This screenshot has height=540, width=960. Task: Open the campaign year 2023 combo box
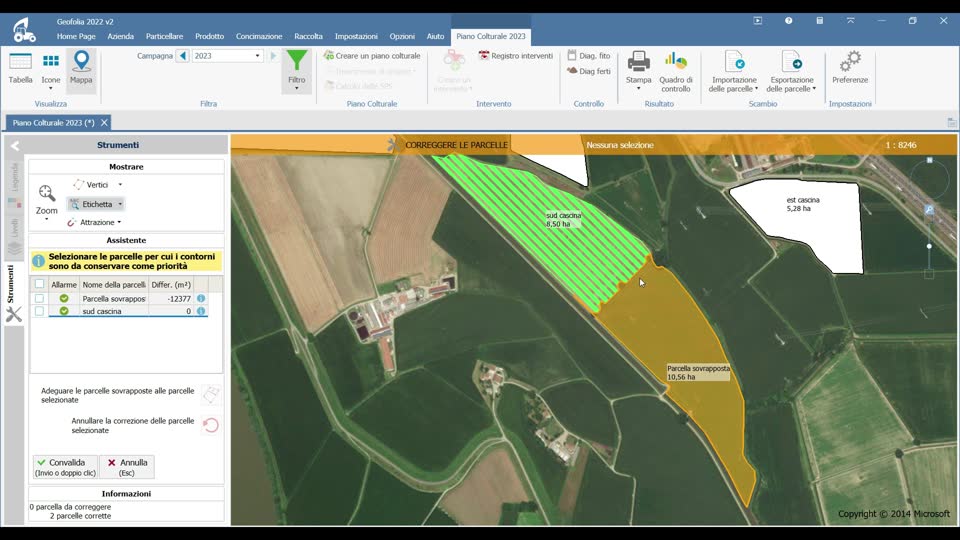coord(228,56)
